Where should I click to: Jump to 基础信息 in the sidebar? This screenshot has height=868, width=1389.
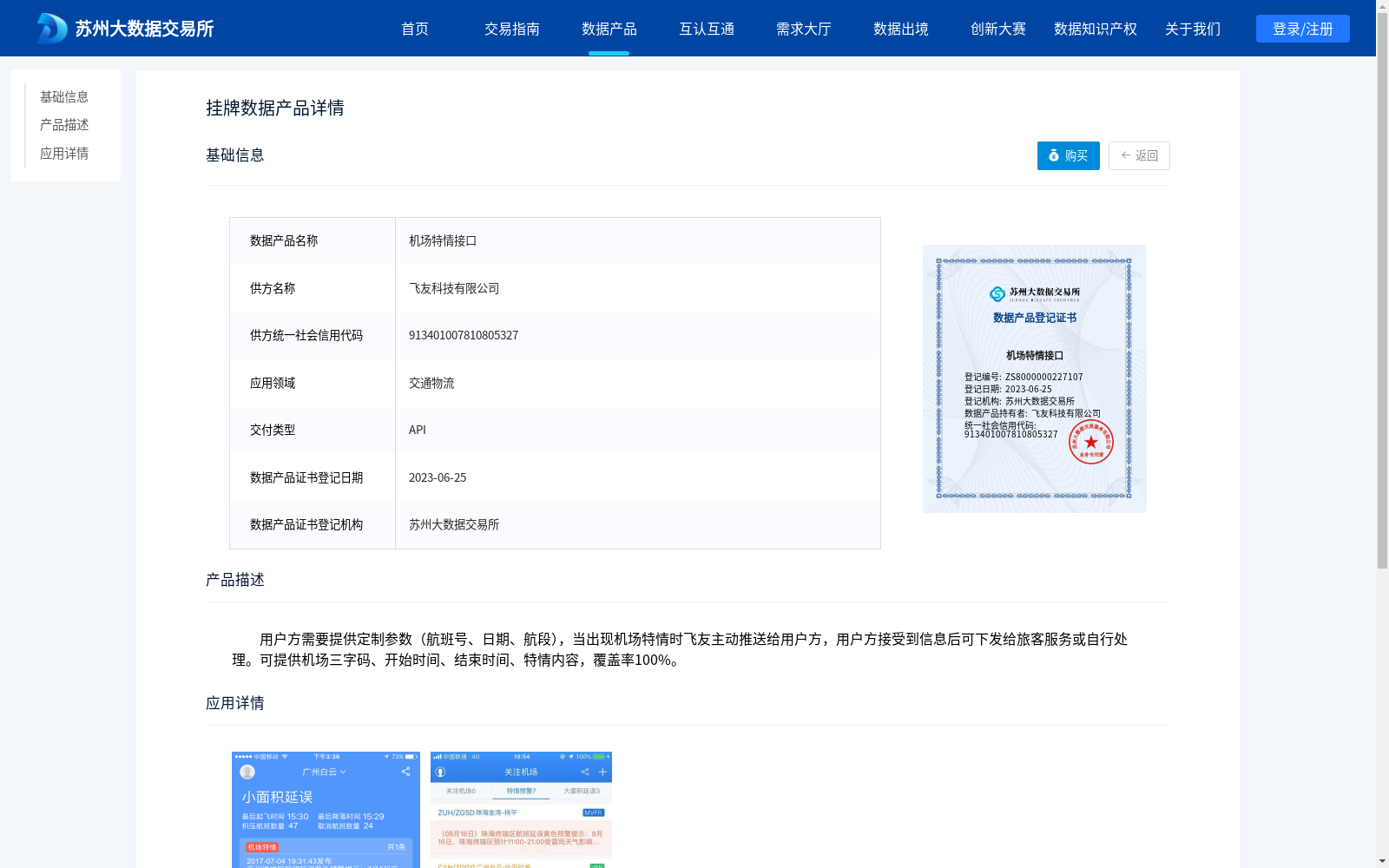64,96
